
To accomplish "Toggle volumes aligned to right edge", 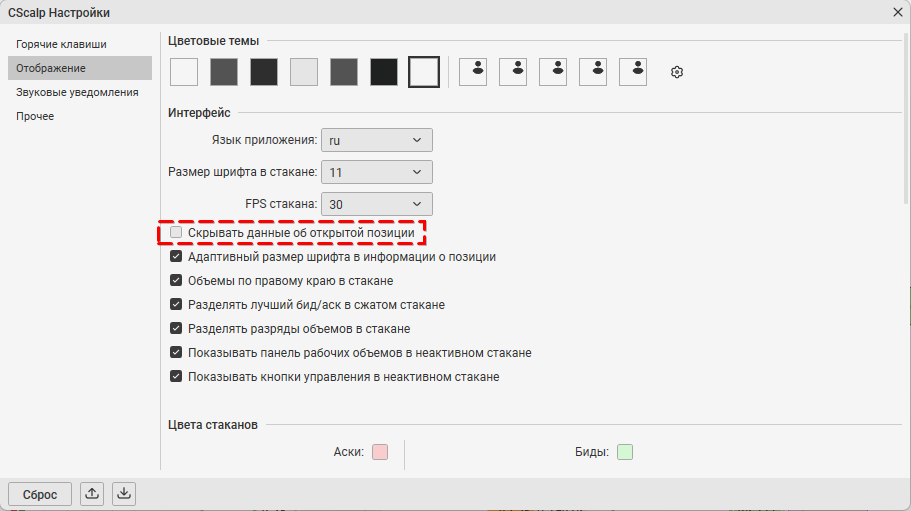I will [176, 280].
